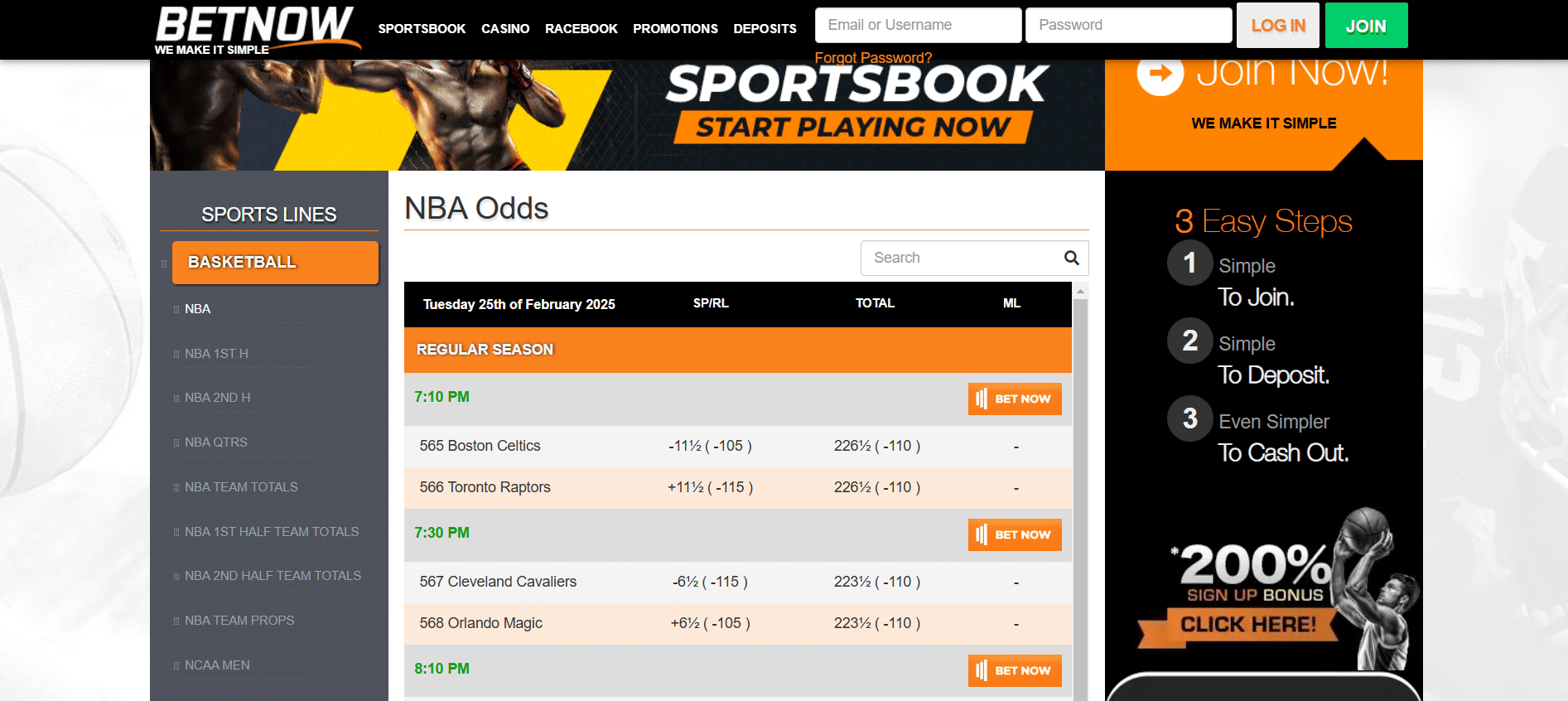Open the Promotions menu item
The image size is (1568, 701).
pyautogui.click(x=675, y=28)
